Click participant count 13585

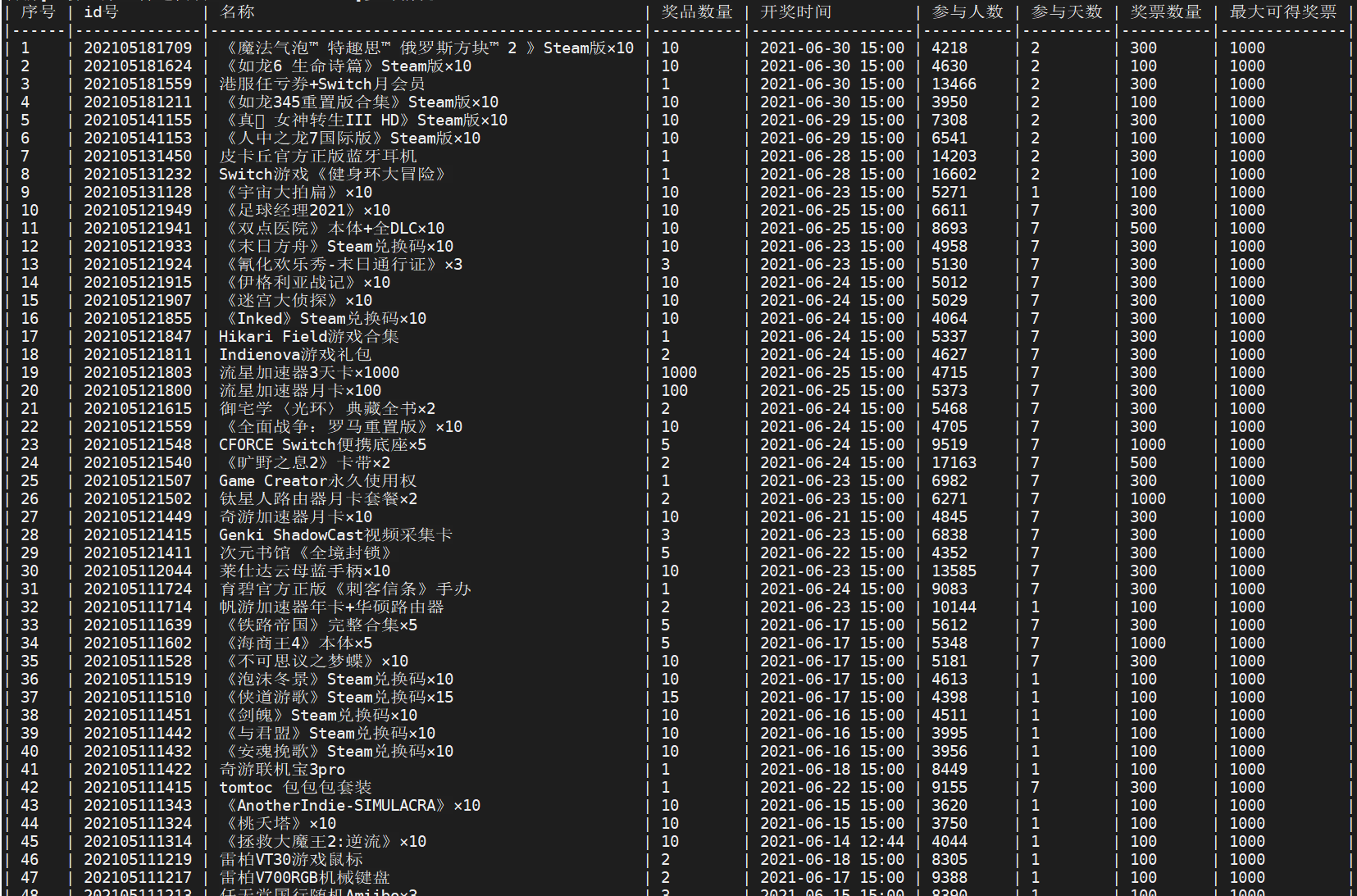tap(954, 571)
